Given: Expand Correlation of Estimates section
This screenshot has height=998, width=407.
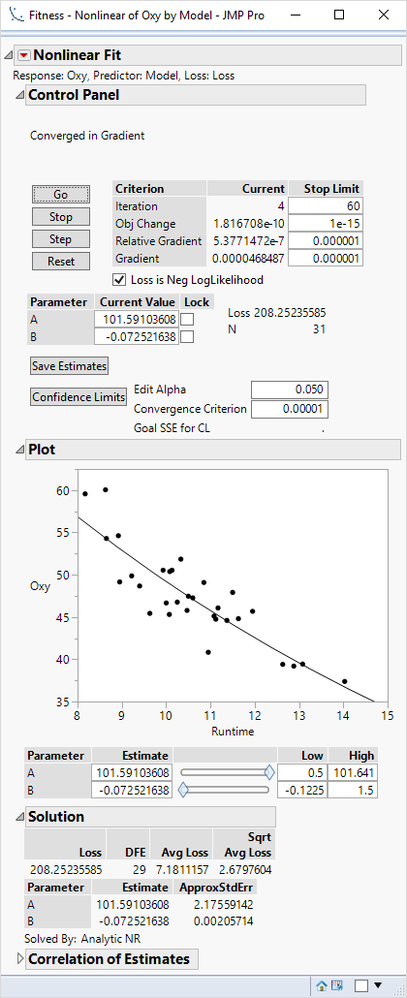Looking at the screenshot, I should [x=19, y=959].
